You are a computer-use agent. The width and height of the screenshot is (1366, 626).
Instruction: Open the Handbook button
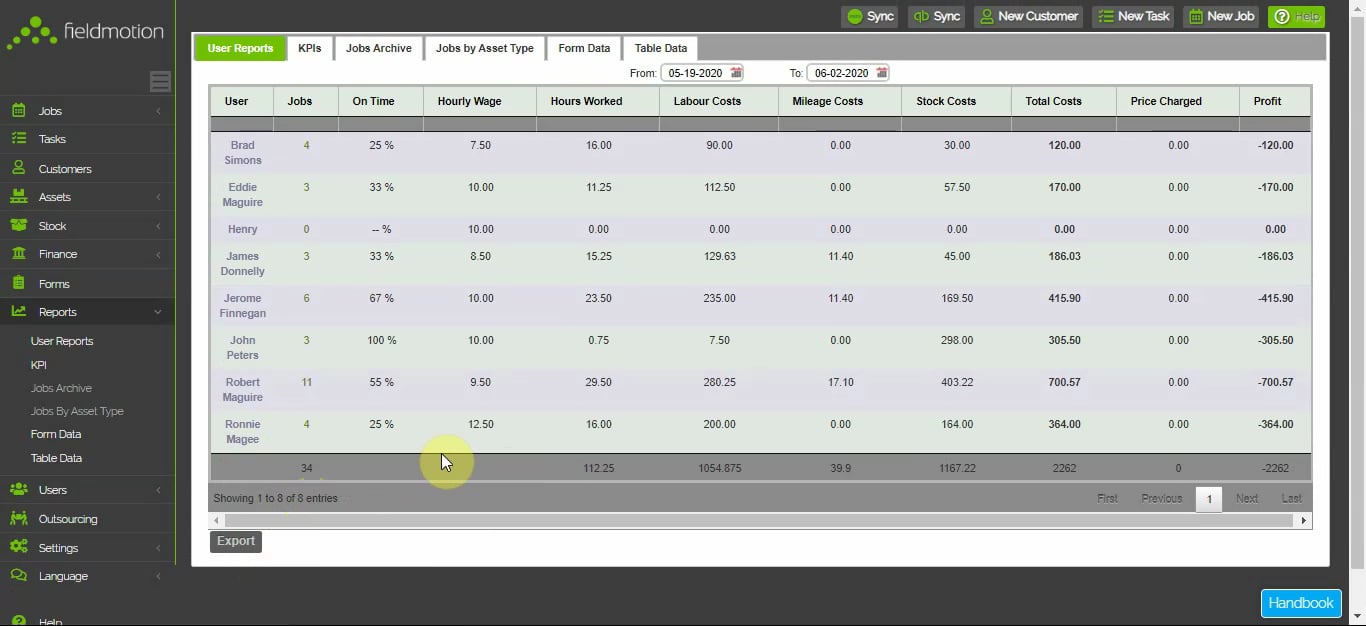[x=1301, y=603]
